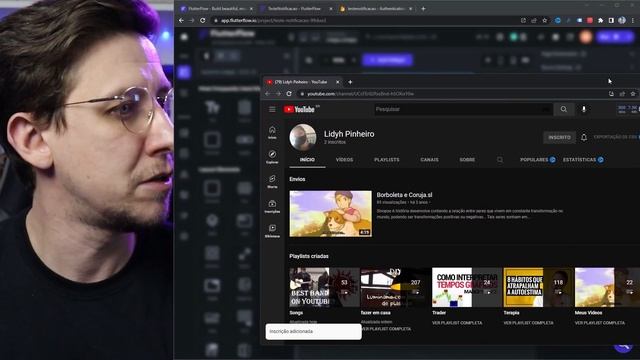Bookmark the YouTube page with star icon

click(633, 93)
